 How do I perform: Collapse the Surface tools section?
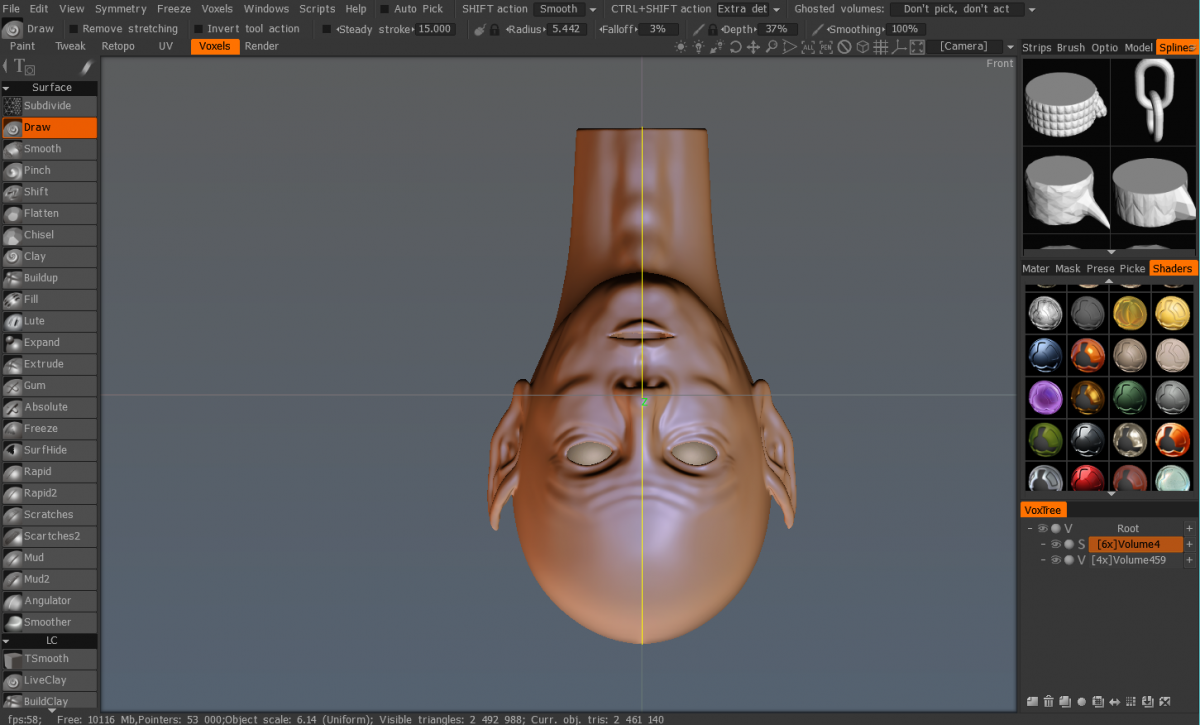pyautogui.click(x=7, y=88)
